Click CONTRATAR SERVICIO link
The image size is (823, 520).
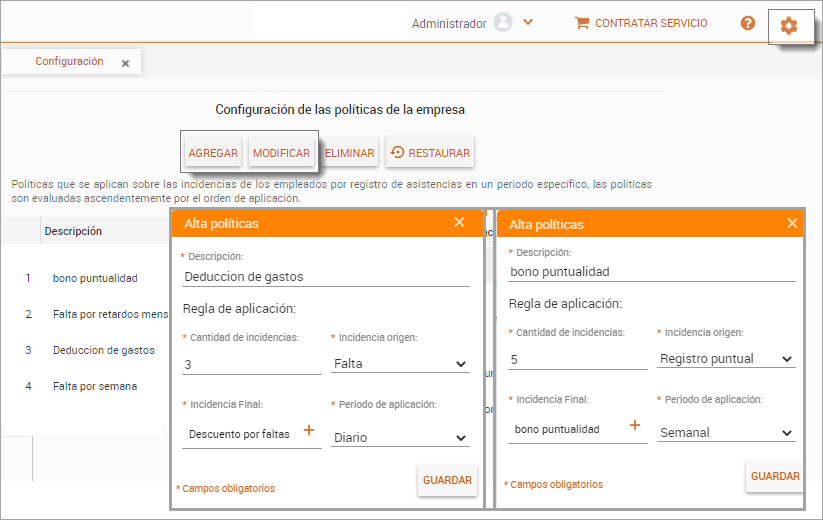pyautogui.click(x=641, y=23)
